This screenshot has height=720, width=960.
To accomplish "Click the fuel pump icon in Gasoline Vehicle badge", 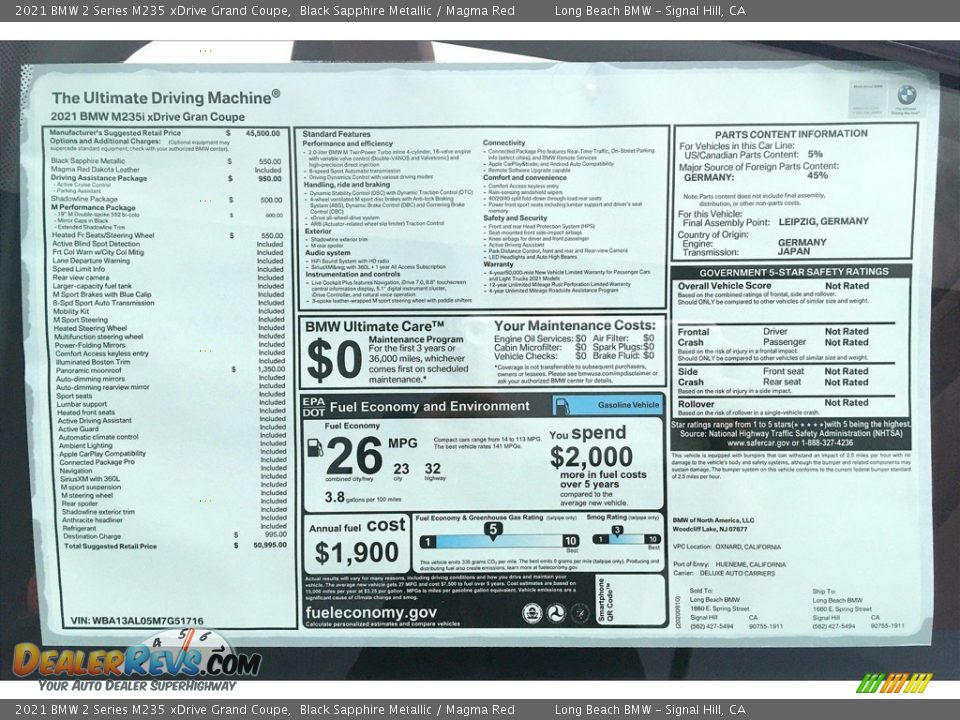I will (562, 405).
